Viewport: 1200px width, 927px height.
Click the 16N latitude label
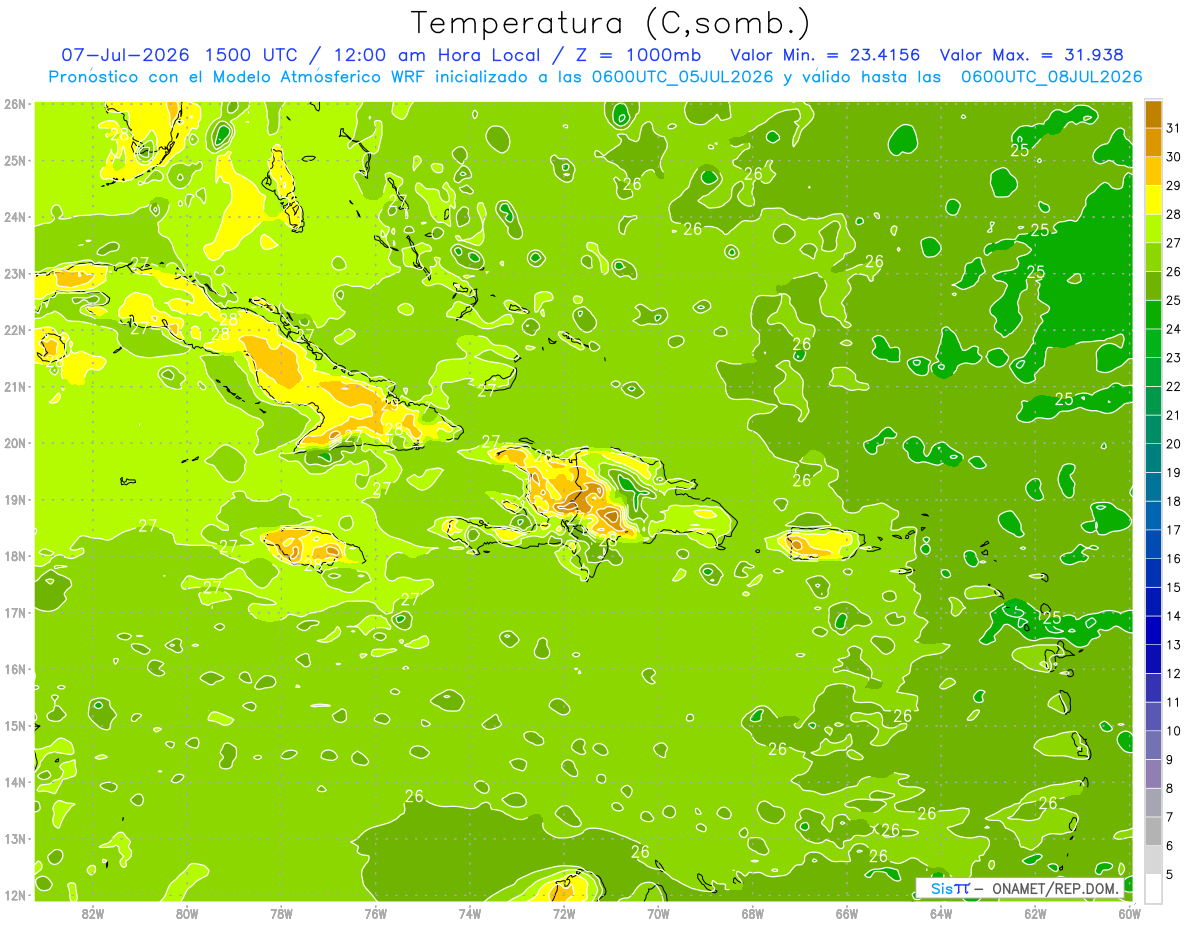coord(15,669)
